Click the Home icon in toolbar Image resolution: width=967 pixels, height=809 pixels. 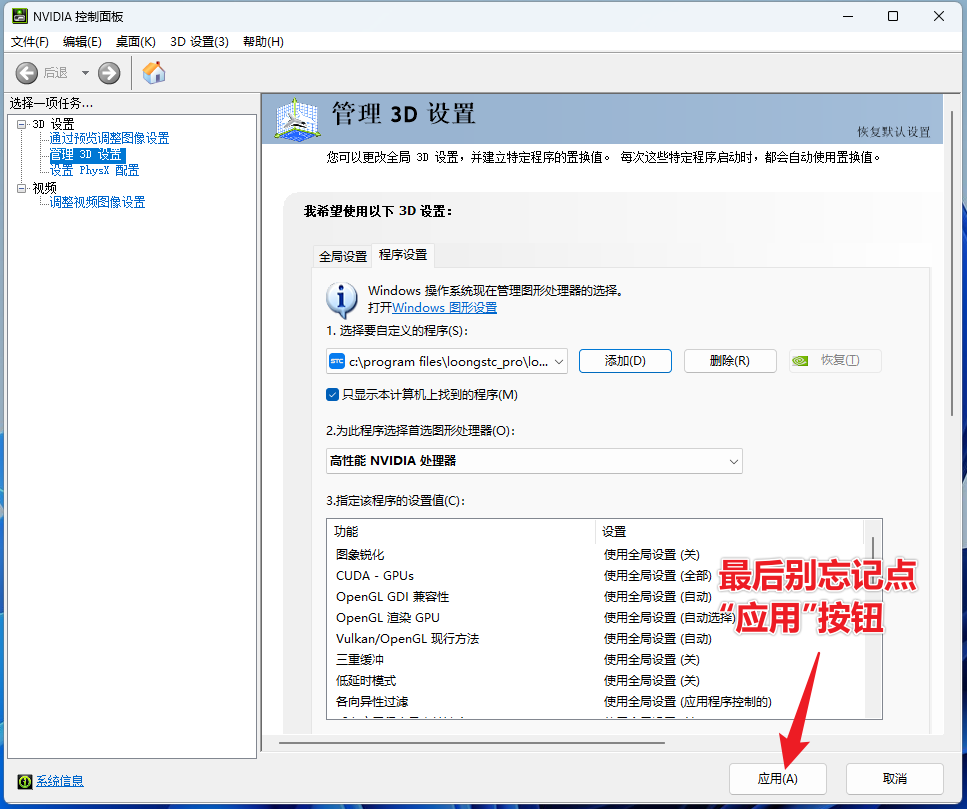pos(154,72)
